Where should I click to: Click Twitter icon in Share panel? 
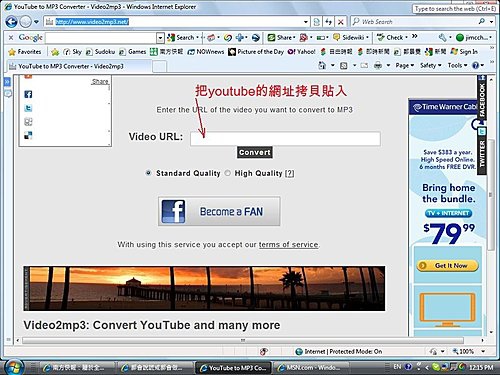[x=28, y=108]
